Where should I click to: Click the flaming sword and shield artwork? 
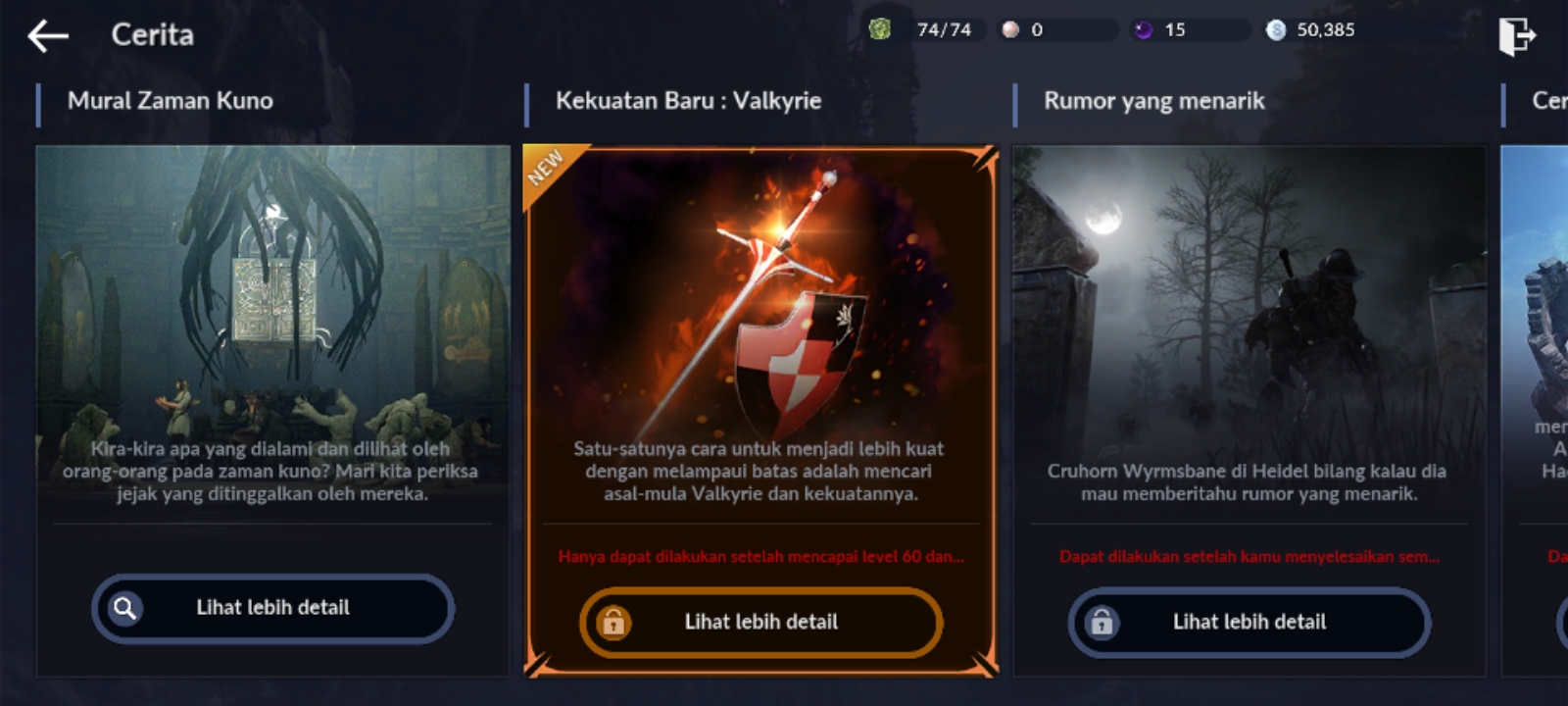pos(760,294)
